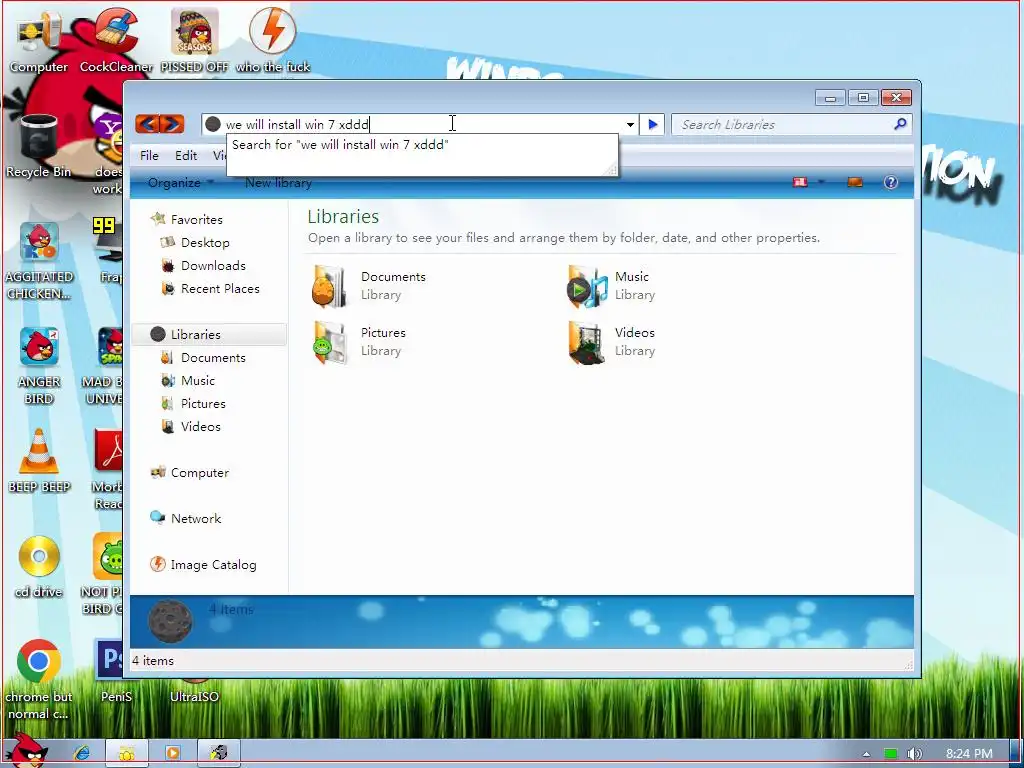Open the address bar history dropdown
1024x768 pixels.
(x=630, y=124)
